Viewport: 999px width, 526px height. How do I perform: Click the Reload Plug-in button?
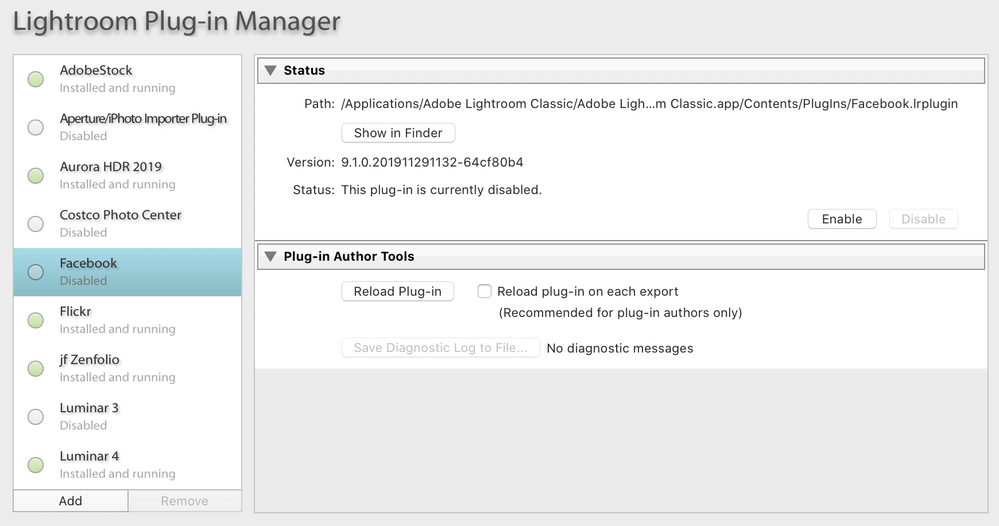coord(398,292)
